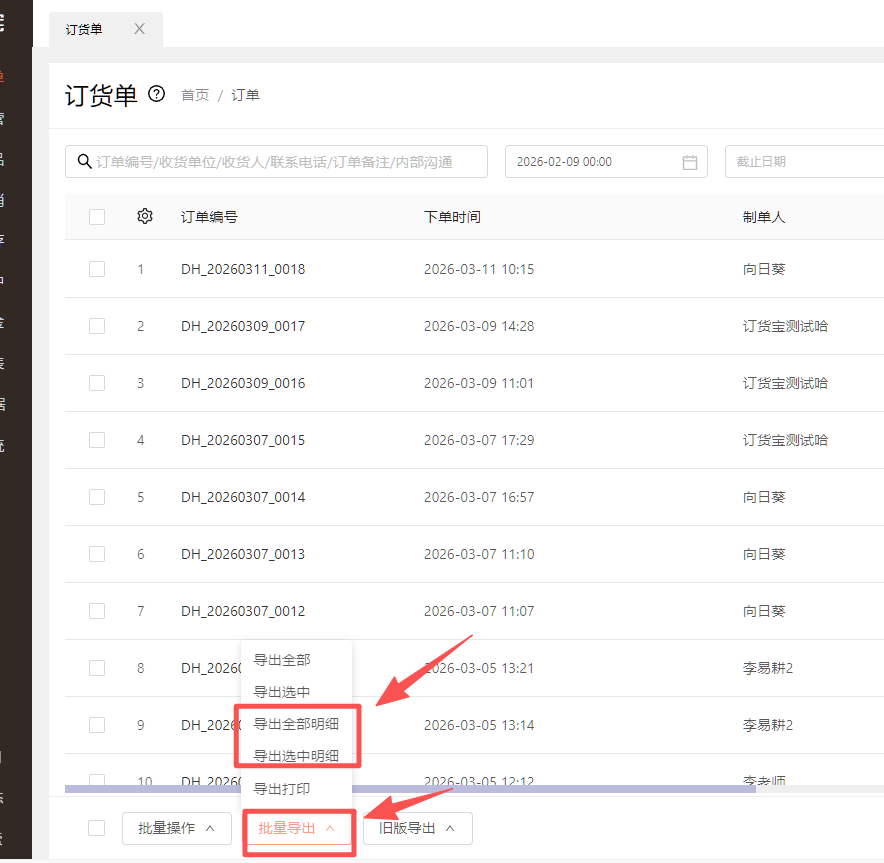Check the row for DH_20260311_0018
This screenshot has width=884, height=863.
(97, 269)
